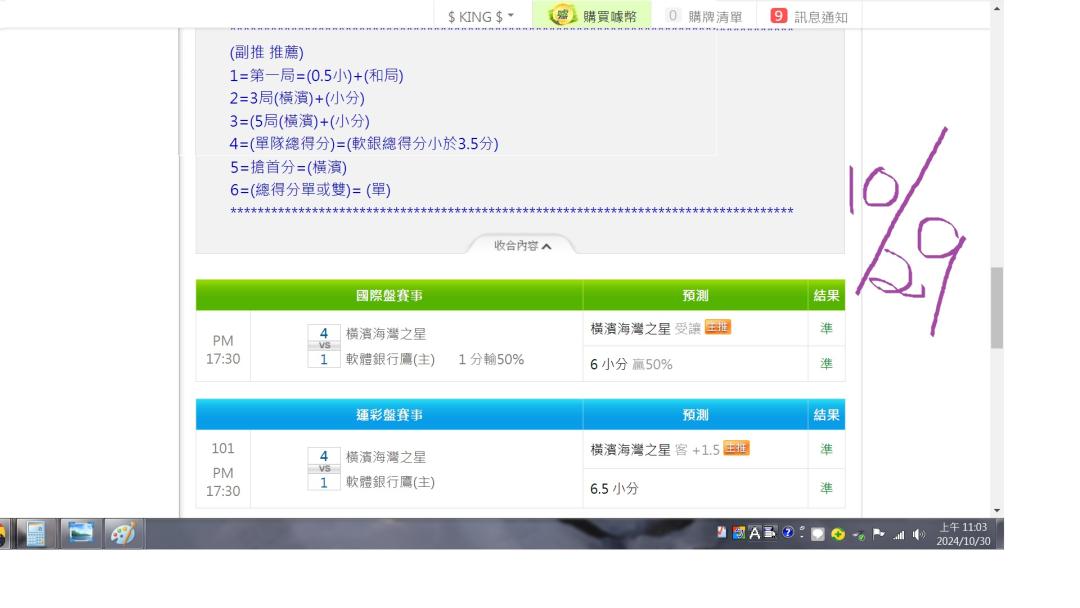
Task: Open the $ KING $ account dropdown
Action: coord(481,17)
